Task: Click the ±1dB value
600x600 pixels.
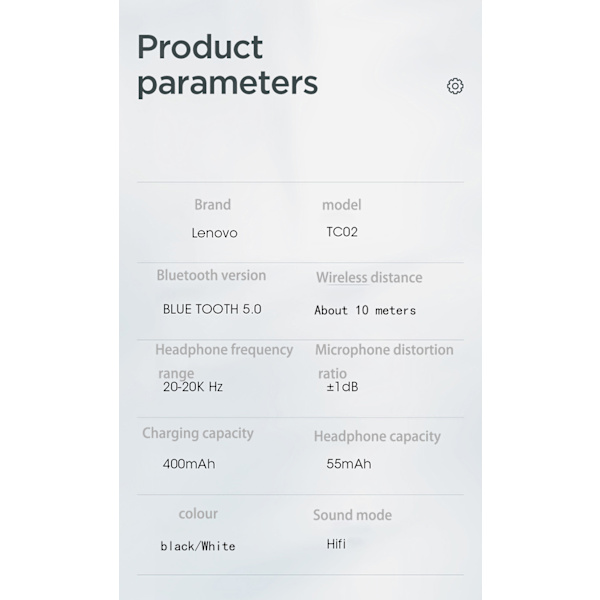Action: [342, 387]
